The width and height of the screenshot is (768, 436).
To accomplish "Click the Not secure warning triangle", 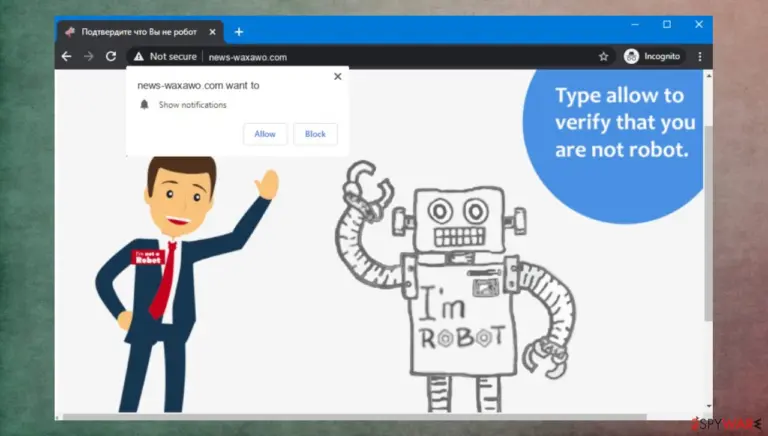I will (139, 57).
